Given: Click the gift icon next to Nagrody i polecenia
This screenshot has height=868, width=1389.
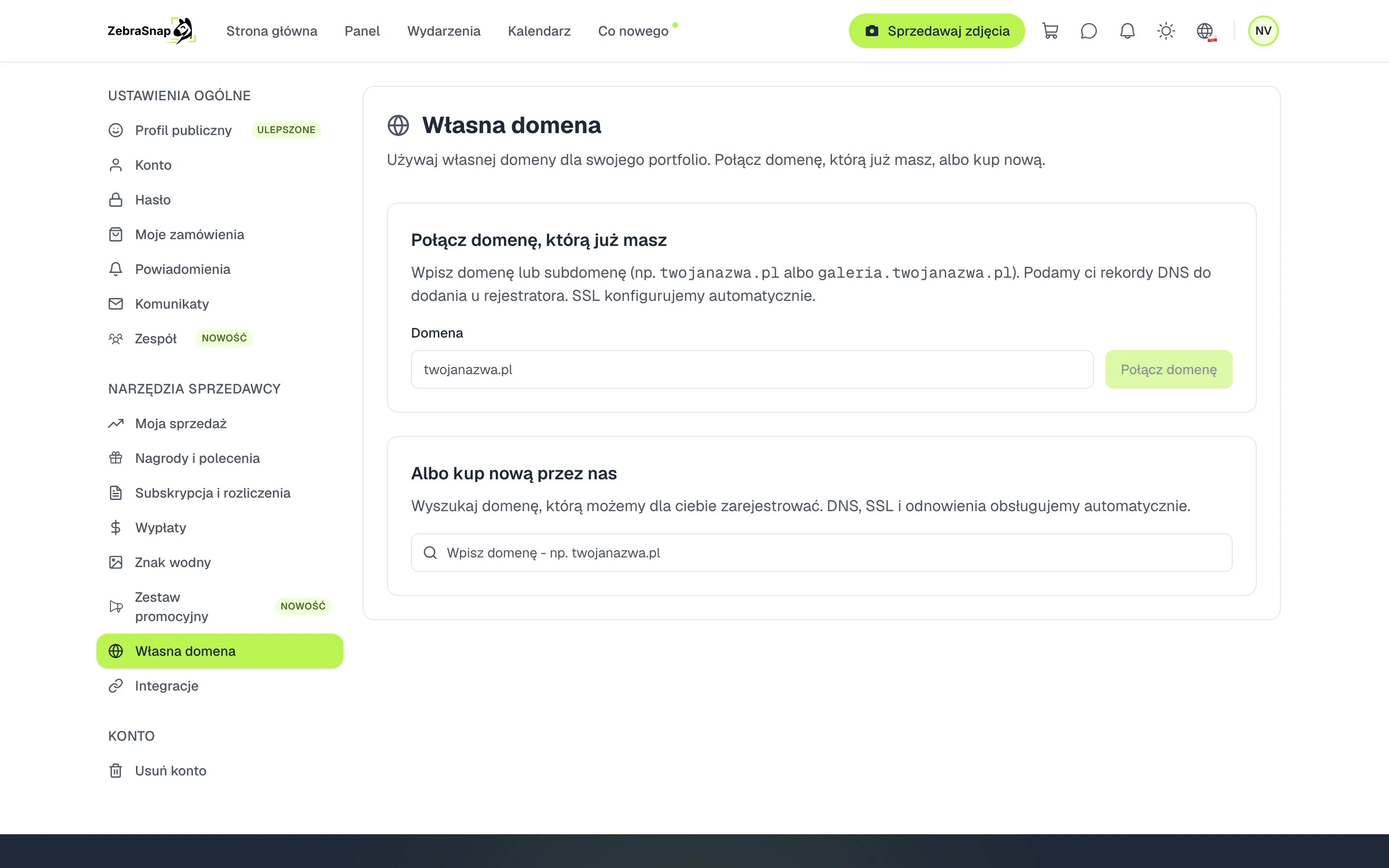Looking at the screenshot, I should pyautogui.click(x=116, y=458).
